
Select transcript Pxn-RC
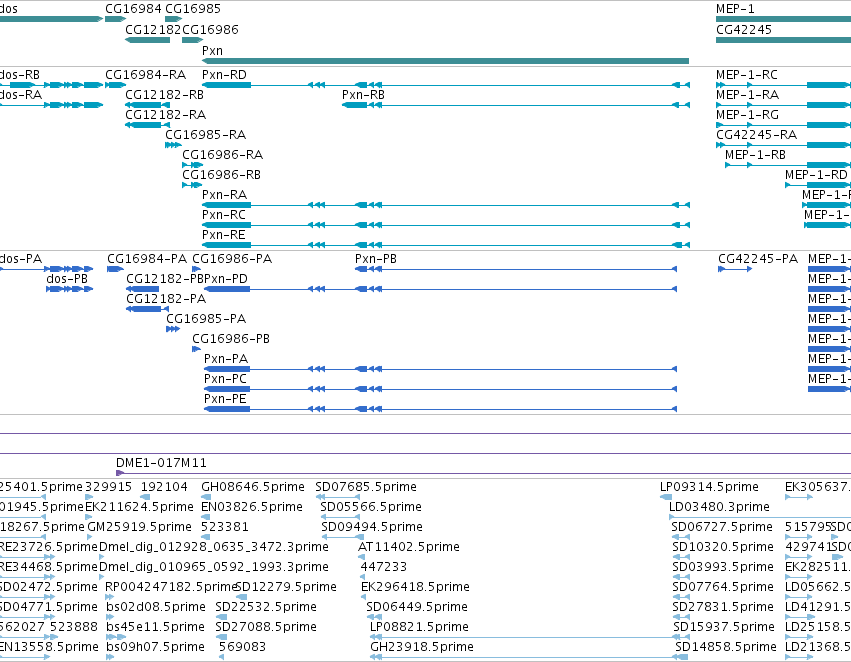coord(446,225)
